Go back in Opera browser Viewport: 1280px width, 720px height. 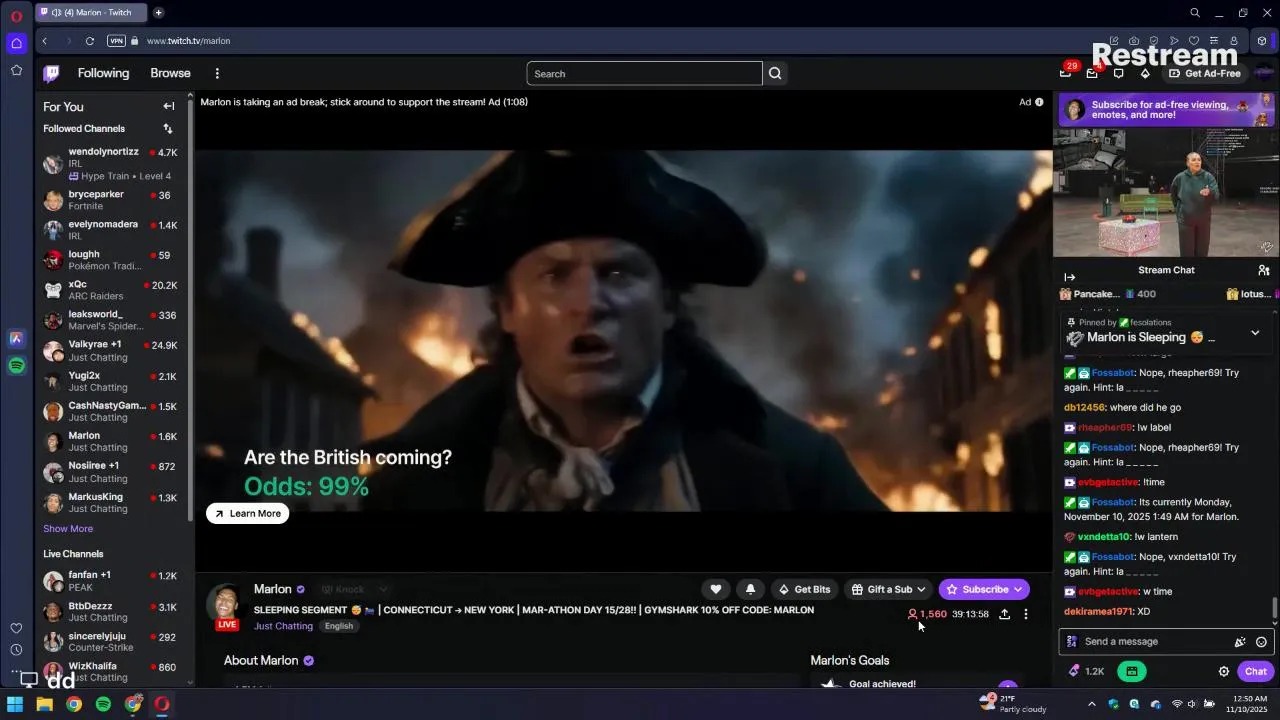click(x=45, y=41)
